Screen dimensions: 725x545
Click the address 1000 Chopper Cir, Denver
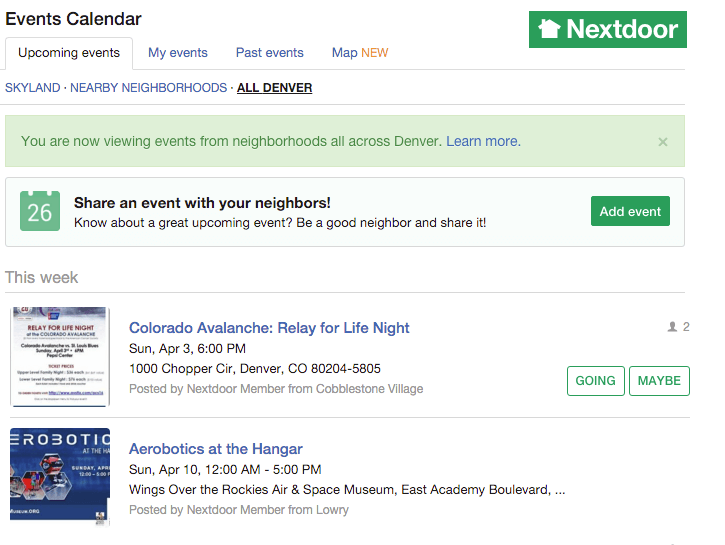coord(255,369)
